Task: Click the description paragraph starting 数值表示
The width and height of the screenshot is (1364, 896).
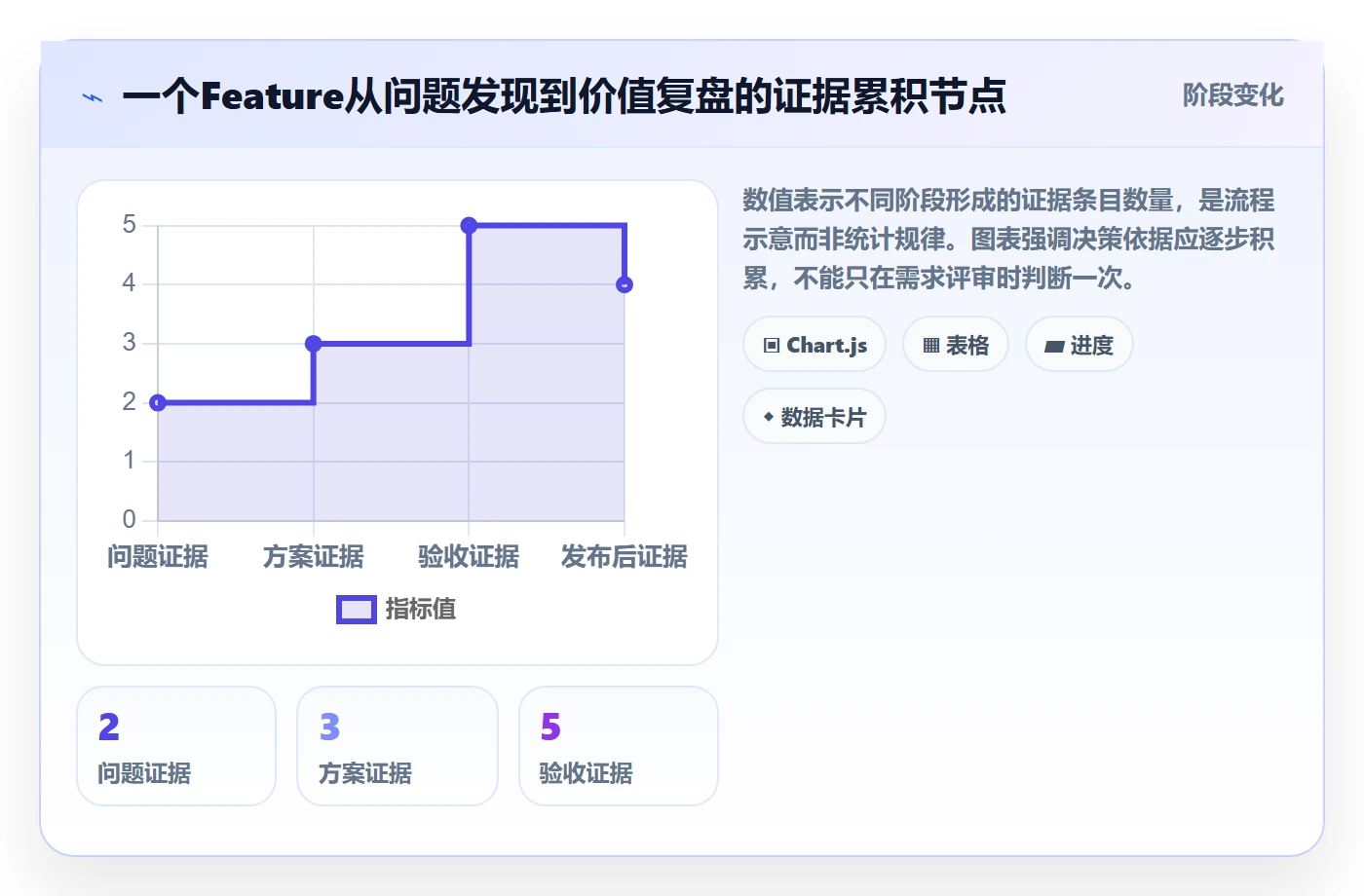Action: pos(1008,240)
